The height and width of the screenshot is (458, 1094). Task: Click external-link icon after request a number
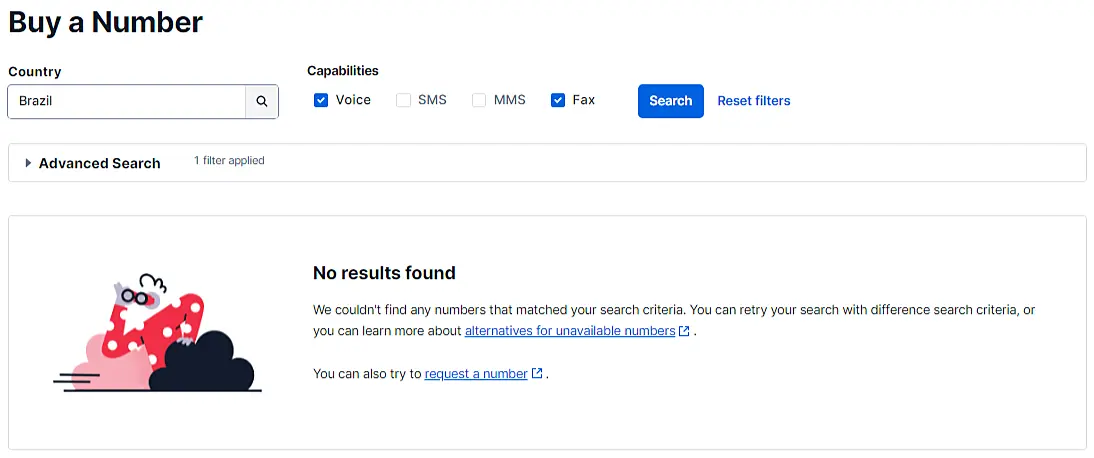point(537,374)
